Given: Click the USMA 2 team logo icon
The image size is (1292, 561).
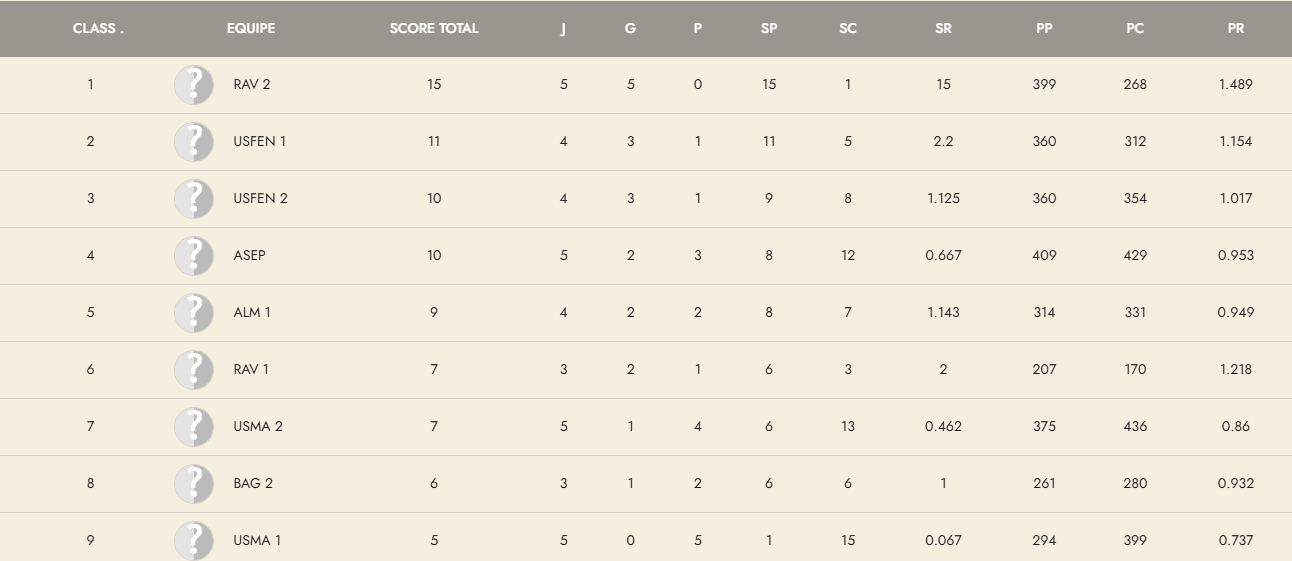Looking at the screenshot, I should coord(194,427).
